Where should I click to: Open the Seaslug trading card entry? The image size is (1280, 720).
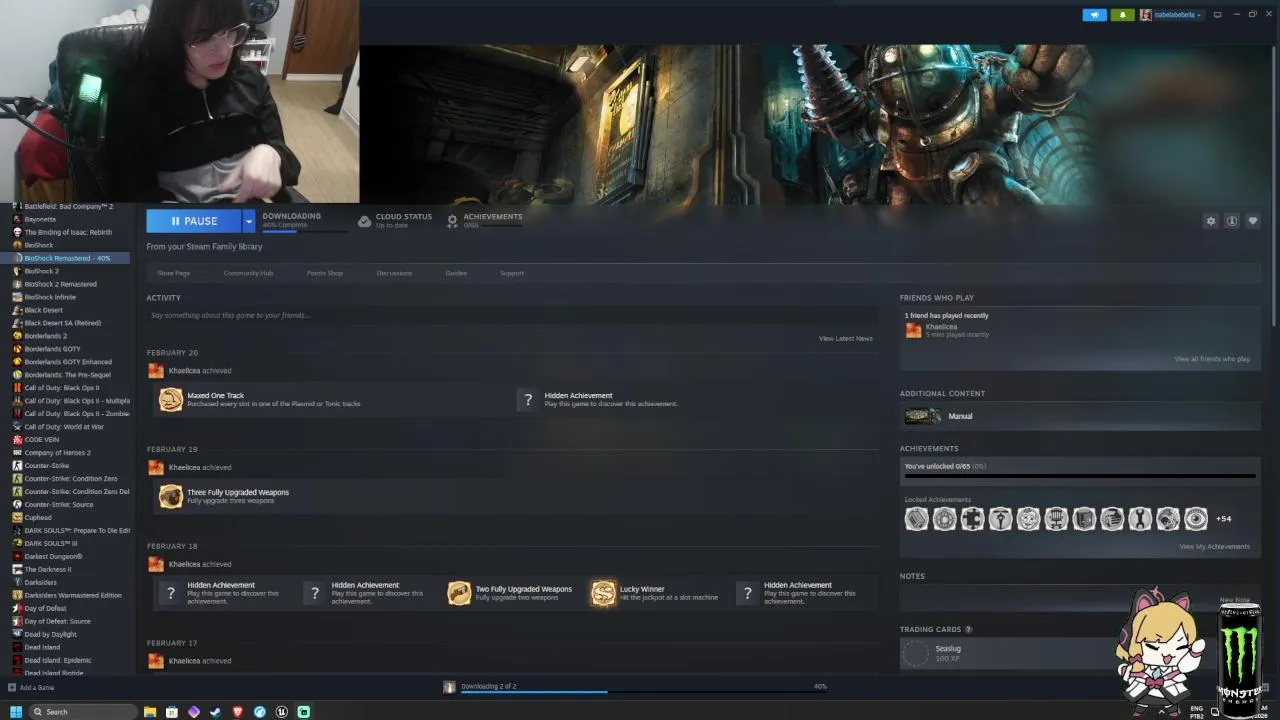[1010, 653]
